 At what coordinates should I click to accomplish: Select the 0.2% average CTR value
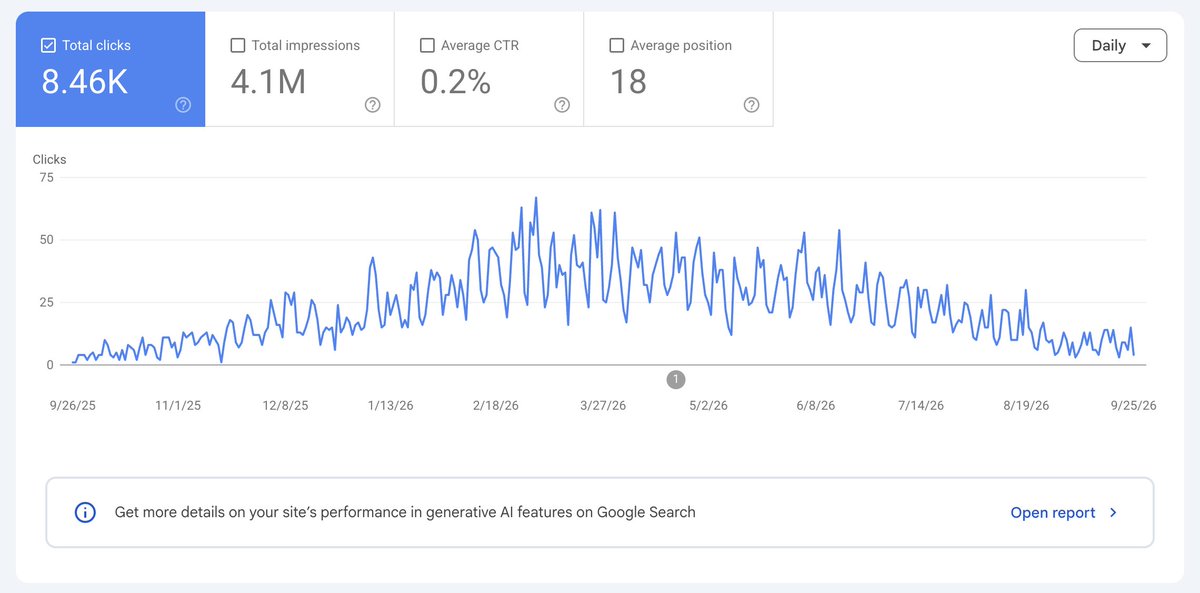click(455, 82)
